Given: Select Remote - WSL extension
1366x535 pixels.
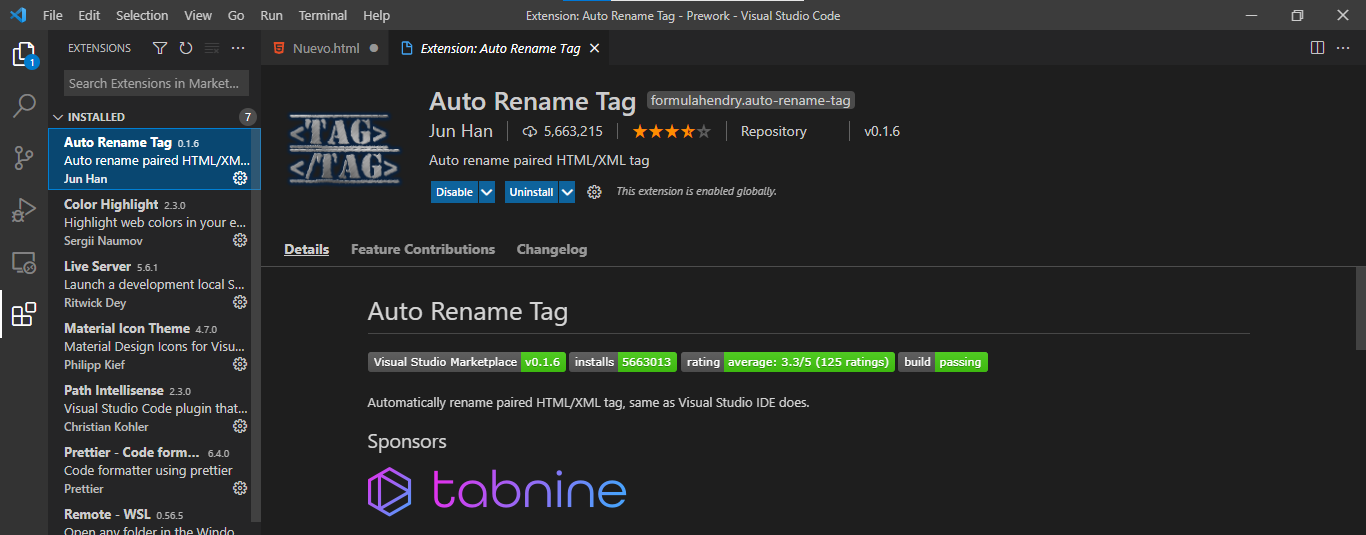Looking at the screenshot, I should point(154,519).
